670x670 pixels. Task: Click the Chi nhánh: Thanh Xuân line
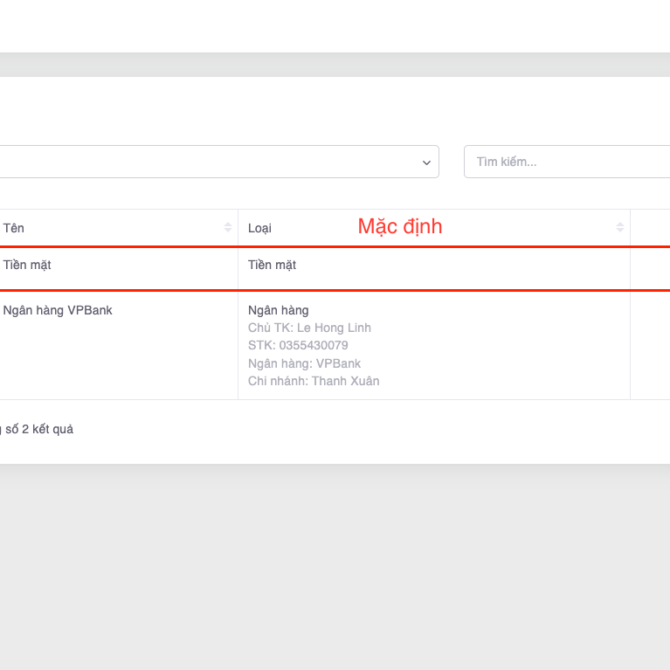tap(313, 381)
